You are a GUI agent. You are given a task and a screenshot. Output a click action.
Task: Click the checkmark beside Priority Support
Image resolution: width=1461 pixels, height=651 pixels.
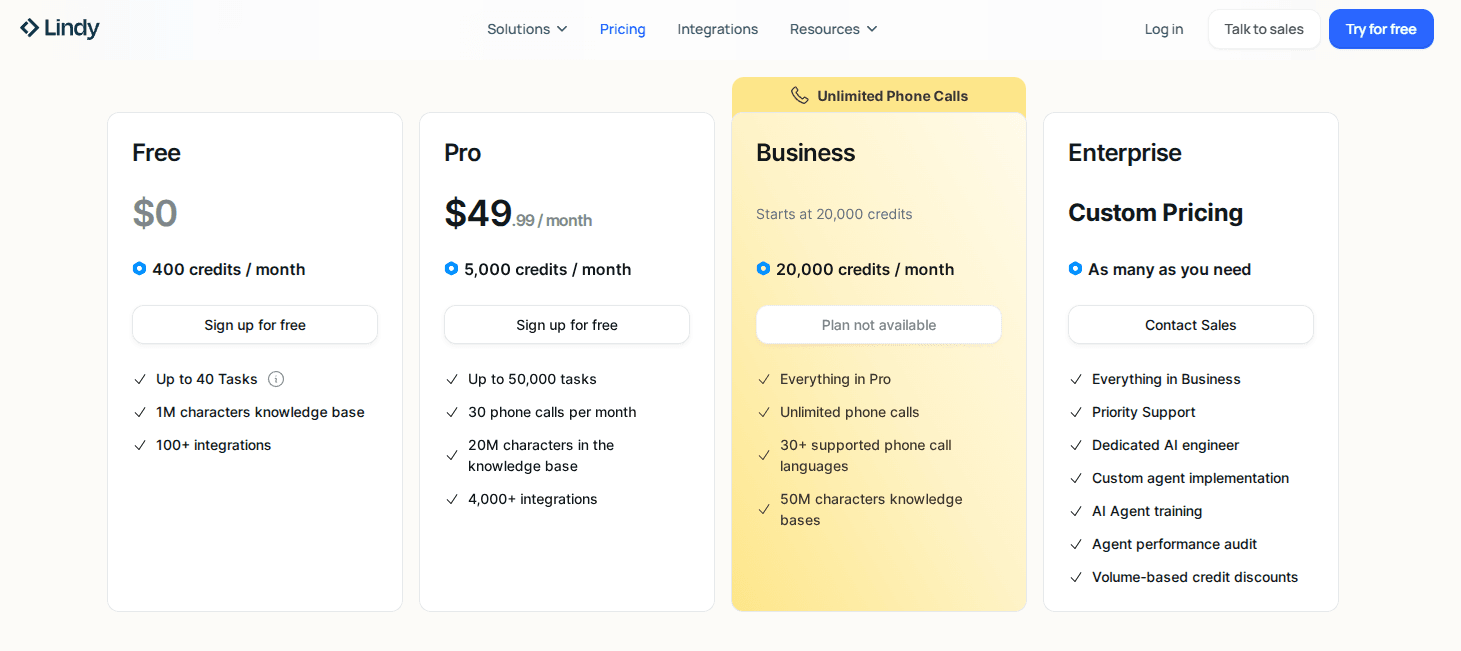pos(1077,412)
